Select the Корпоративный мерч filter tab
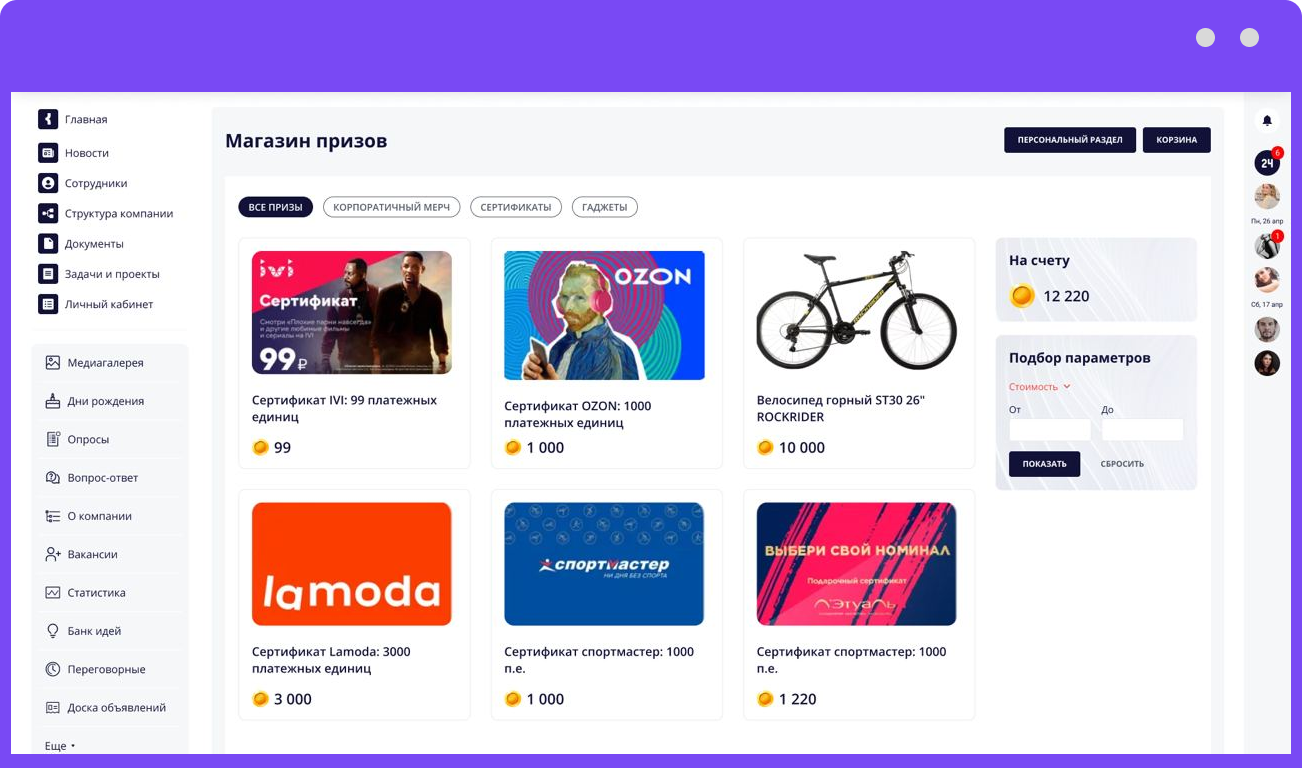This screenshot has height=768, width=1302. pos(391,207)
